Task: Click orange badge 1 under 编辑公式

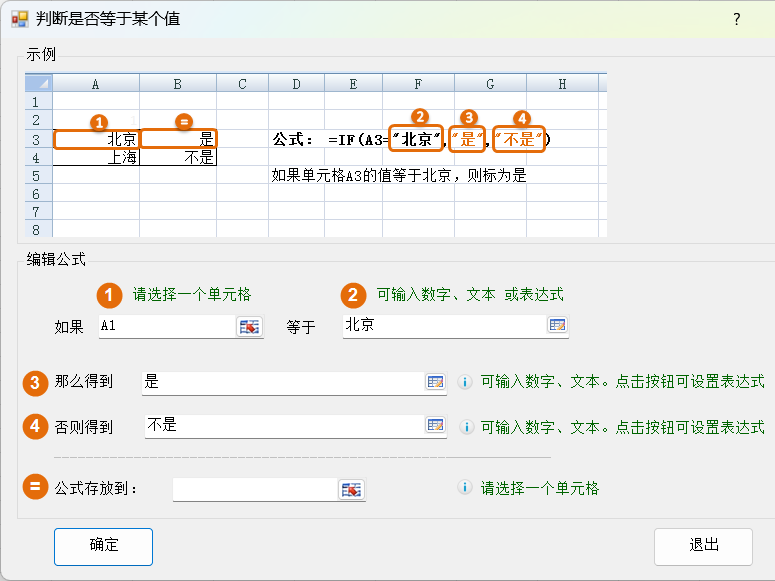Action: pyautogui.click(x=109, y=294)
